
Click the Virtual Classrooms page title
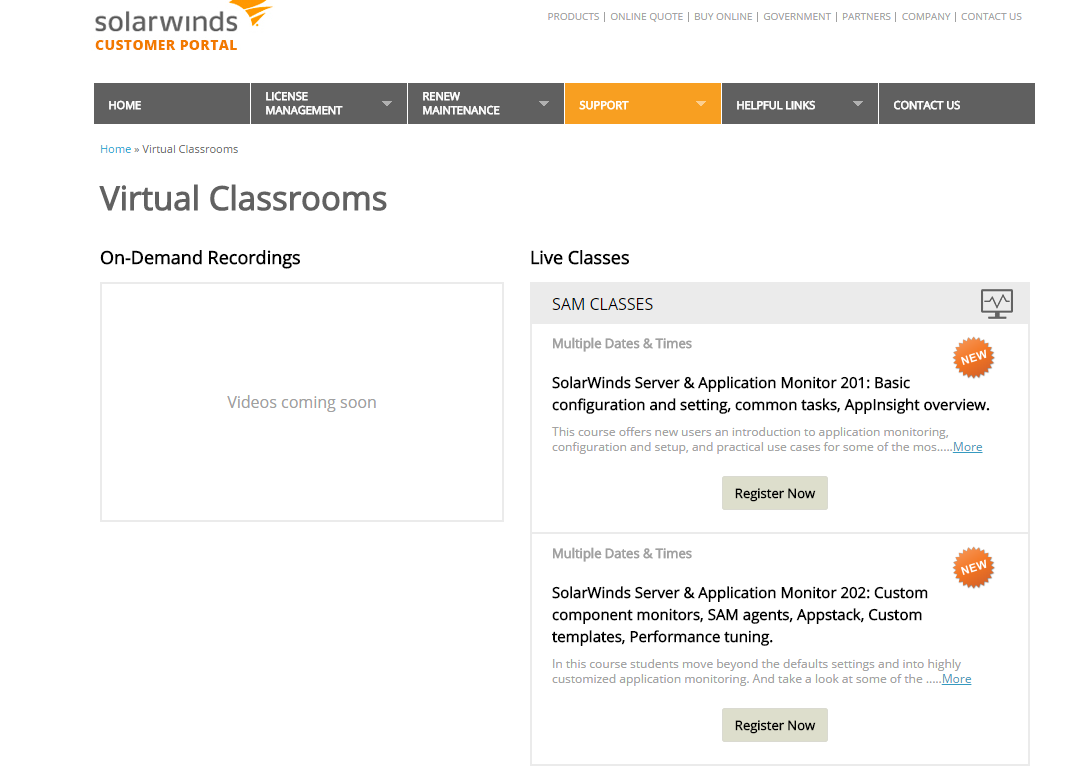pos(243,199)
